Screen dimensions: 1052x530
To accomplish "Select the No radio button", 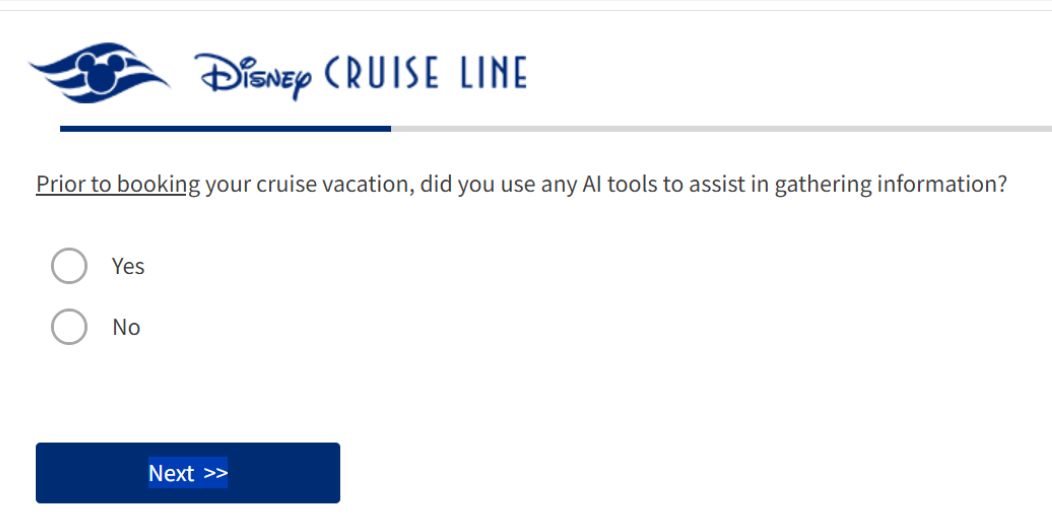I will click(x=69, y=327).
